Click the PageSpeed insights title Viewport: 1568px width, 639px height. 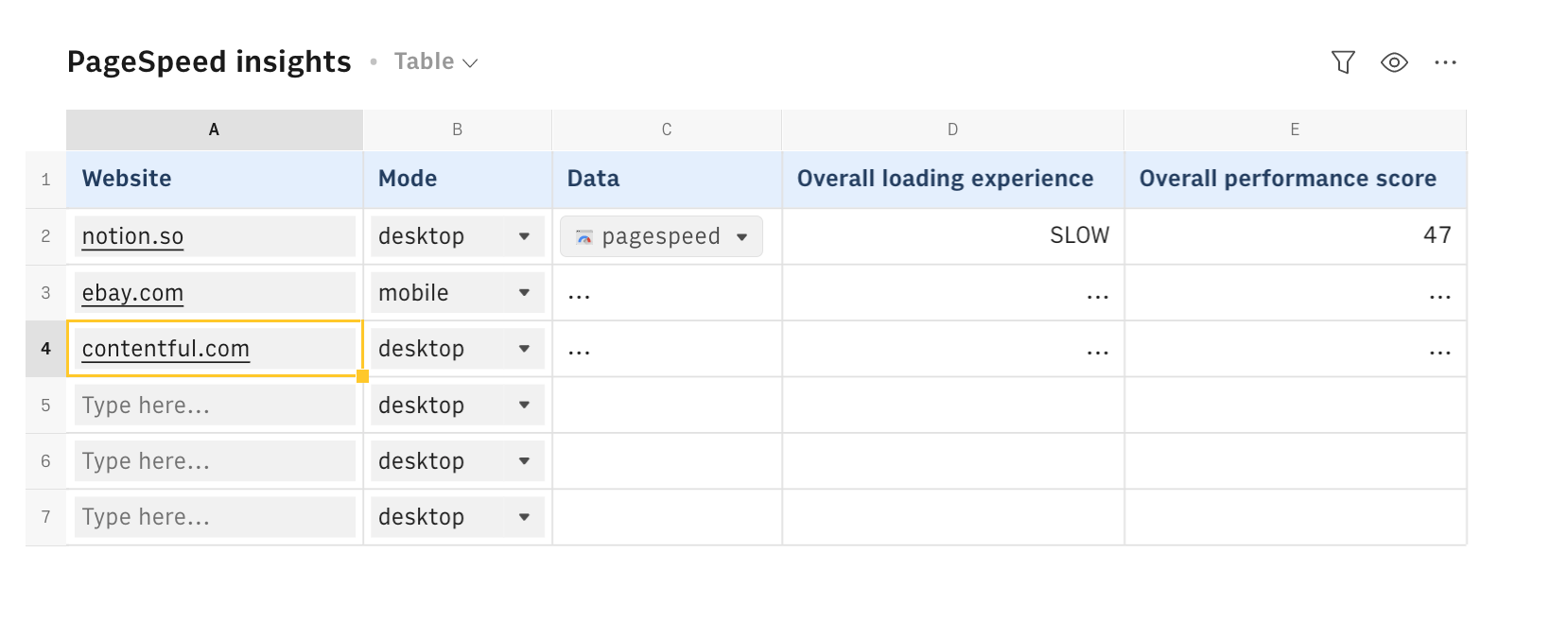(x=209, y=61)
